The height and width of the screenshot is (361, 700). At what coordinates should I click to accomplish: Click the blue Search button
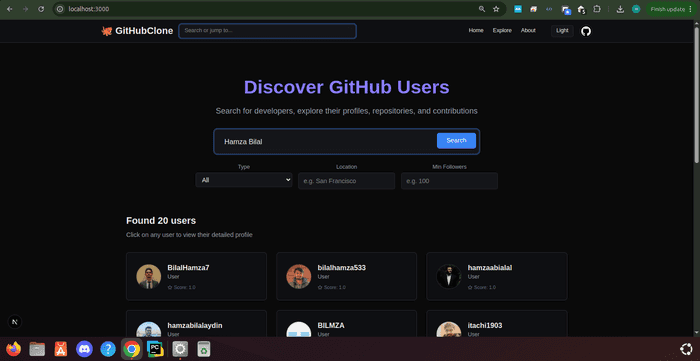tap(456, 141)
